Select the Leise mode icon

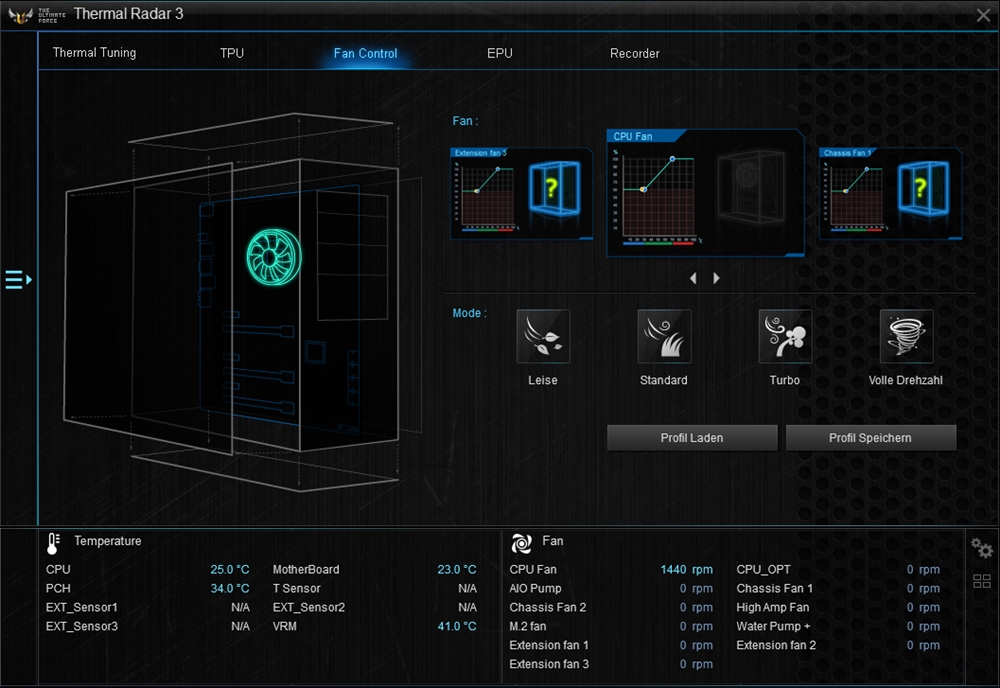click(543, 336)
